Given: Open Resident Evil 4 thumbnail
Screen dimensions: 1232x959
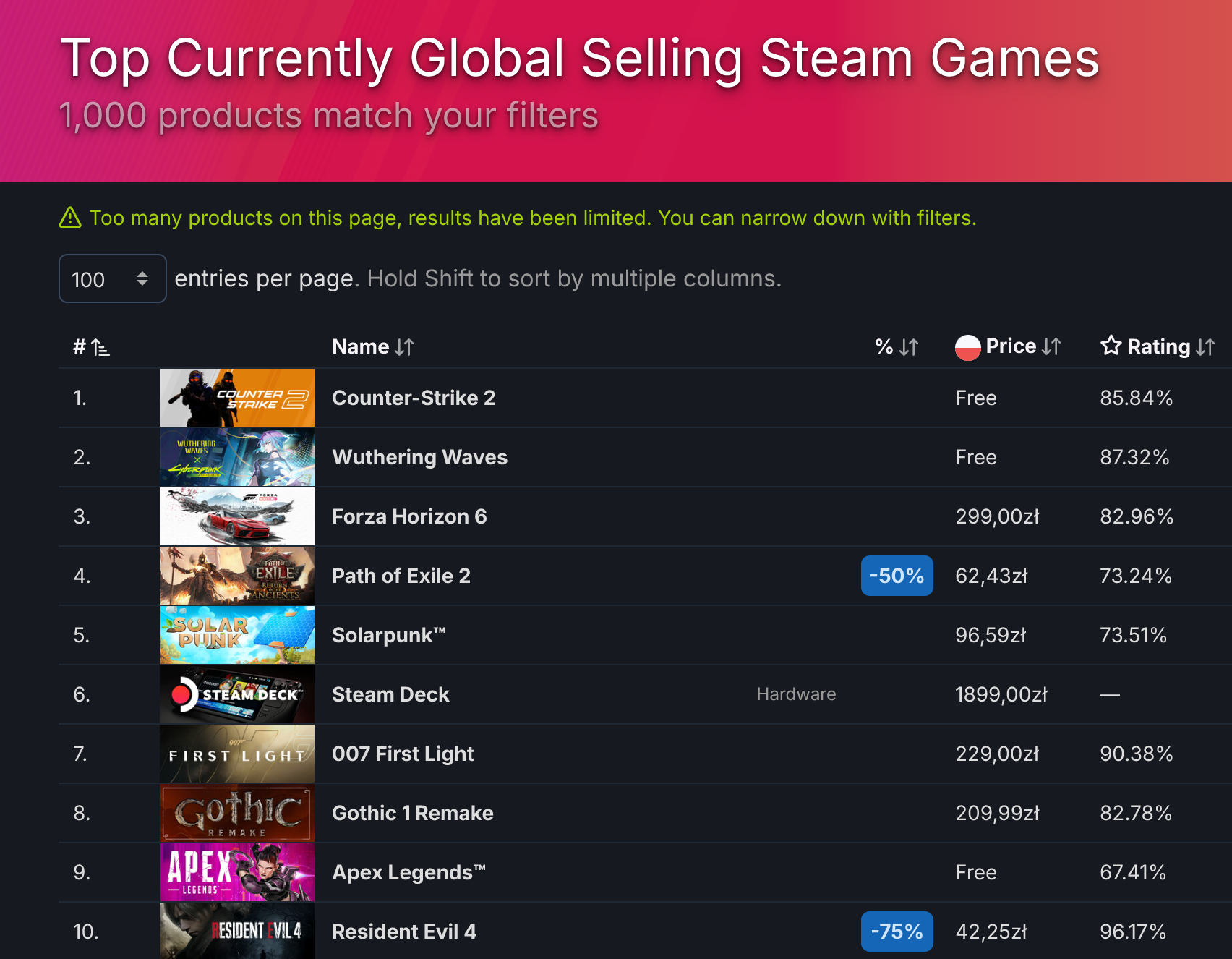Looking at the screenshot, I should pyautogui.click(x=237, y=931).
